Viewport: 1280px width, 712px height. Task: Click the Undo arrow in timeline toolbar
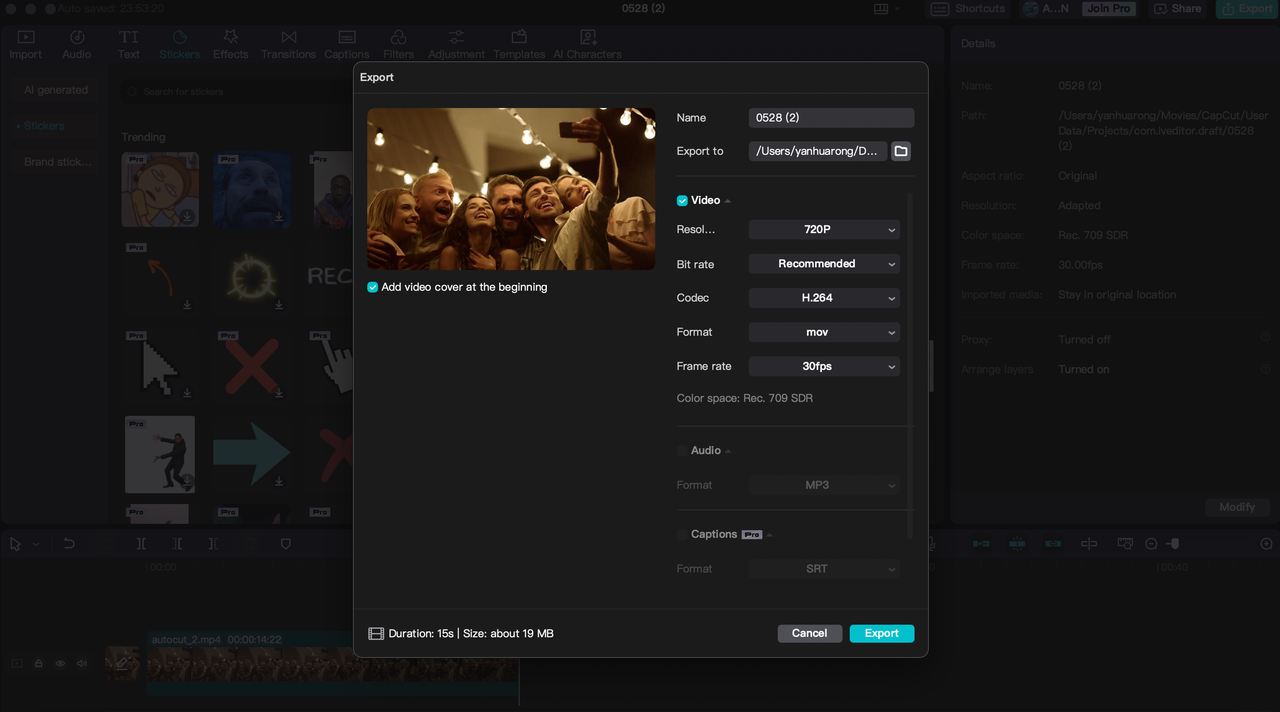[69, 544]
